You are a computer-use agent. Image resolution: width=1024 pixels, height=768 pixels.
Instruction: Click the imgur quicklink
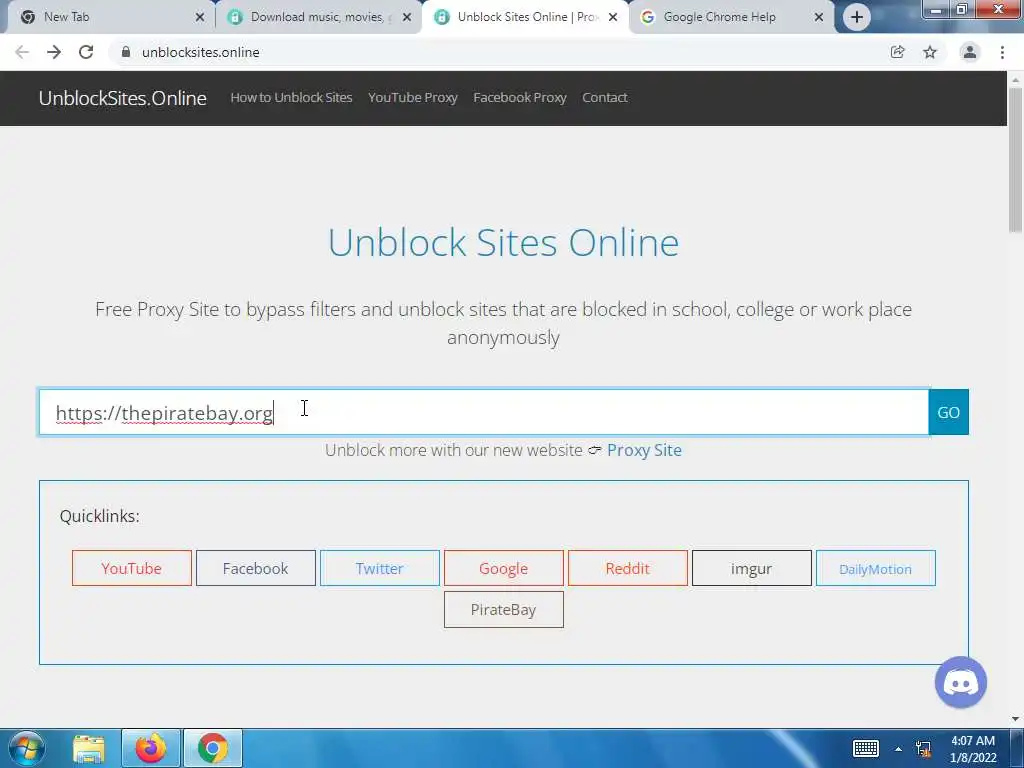pos(752,568)
